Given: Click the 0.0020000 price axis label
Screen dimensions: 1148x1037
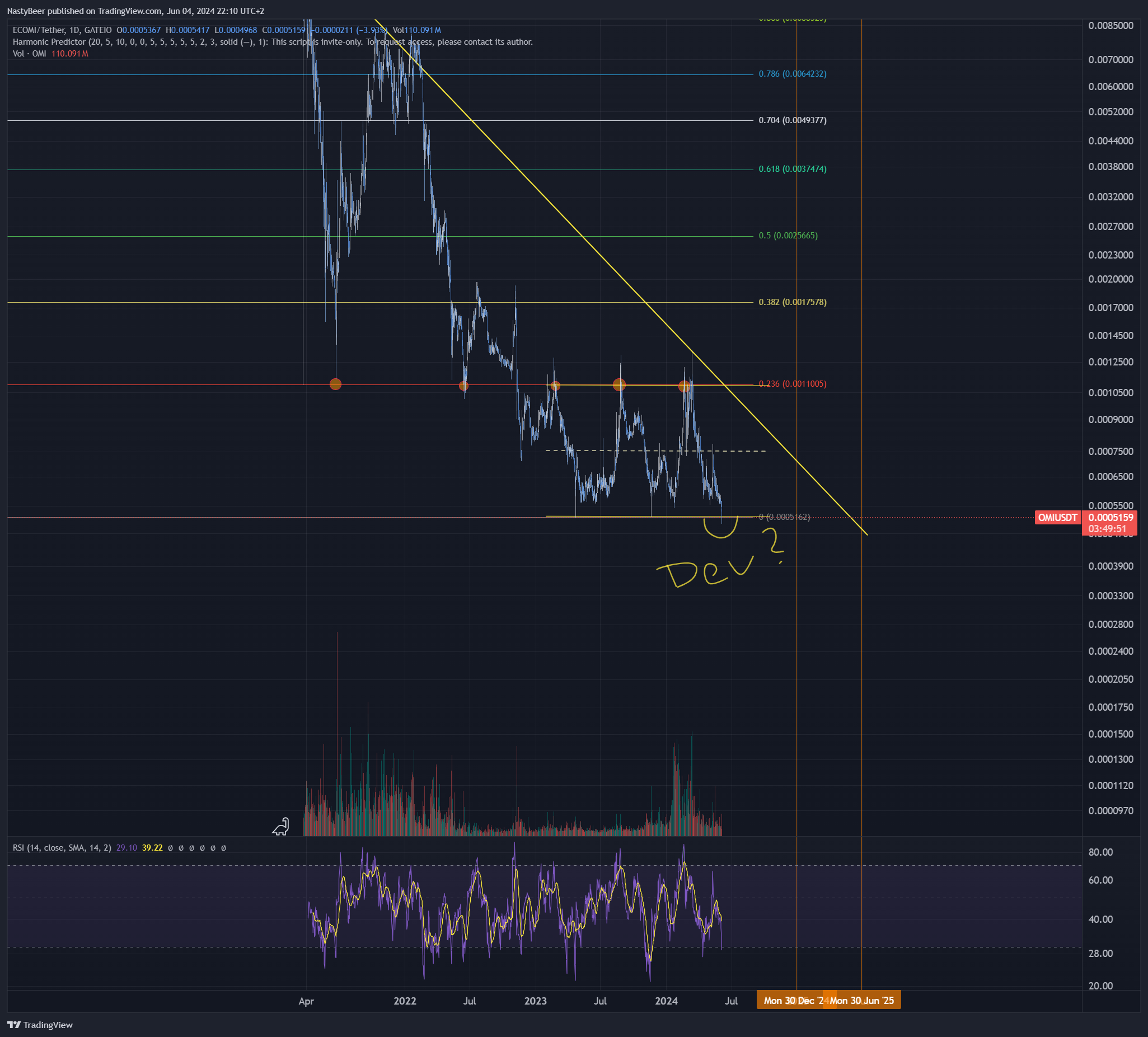Looking at the screenshot, I should pyautogui.click(x=1111, y=279).
